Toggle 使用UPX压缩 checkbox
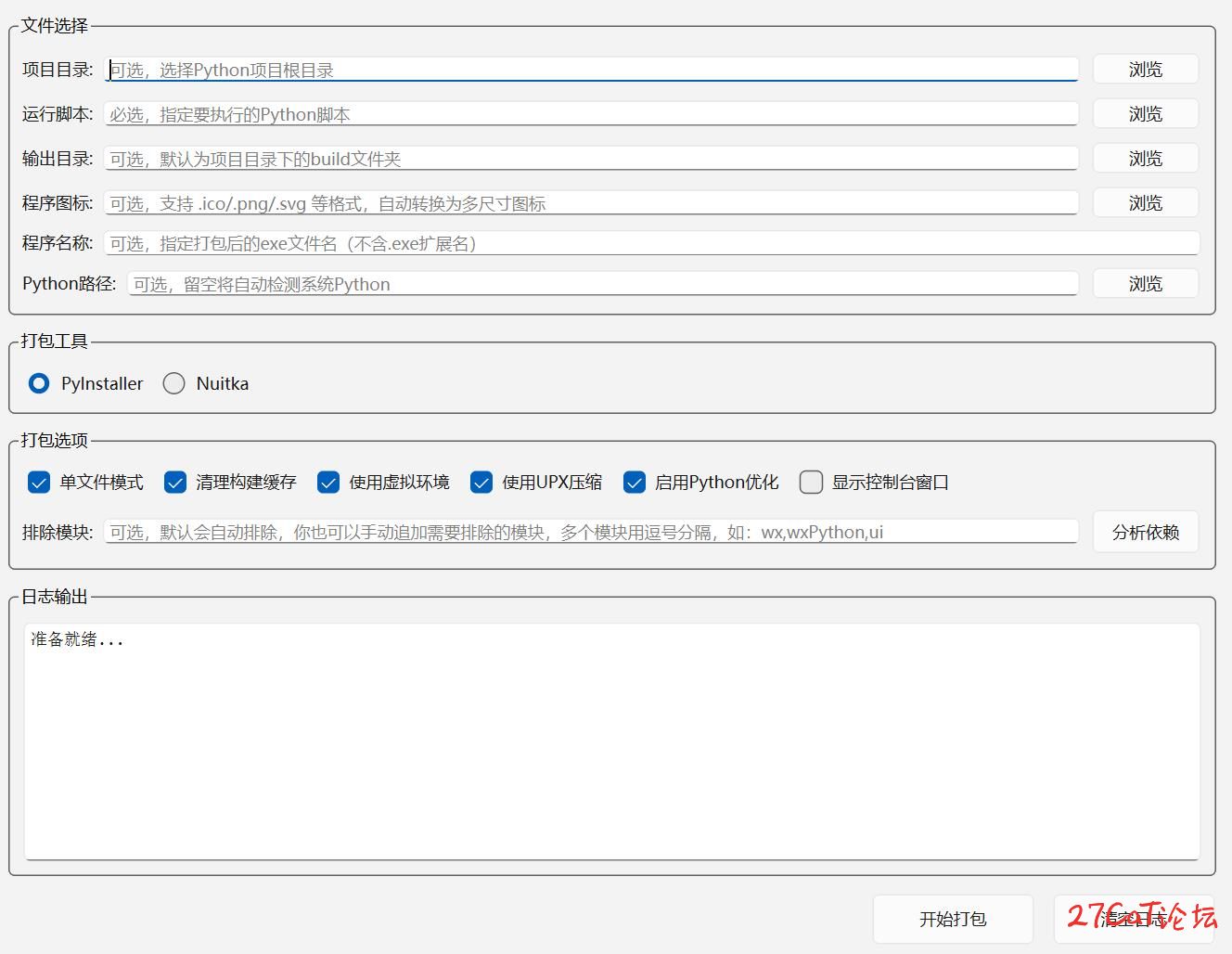The height and width of the screenshot is (954, 1232). tap(481, 483)
